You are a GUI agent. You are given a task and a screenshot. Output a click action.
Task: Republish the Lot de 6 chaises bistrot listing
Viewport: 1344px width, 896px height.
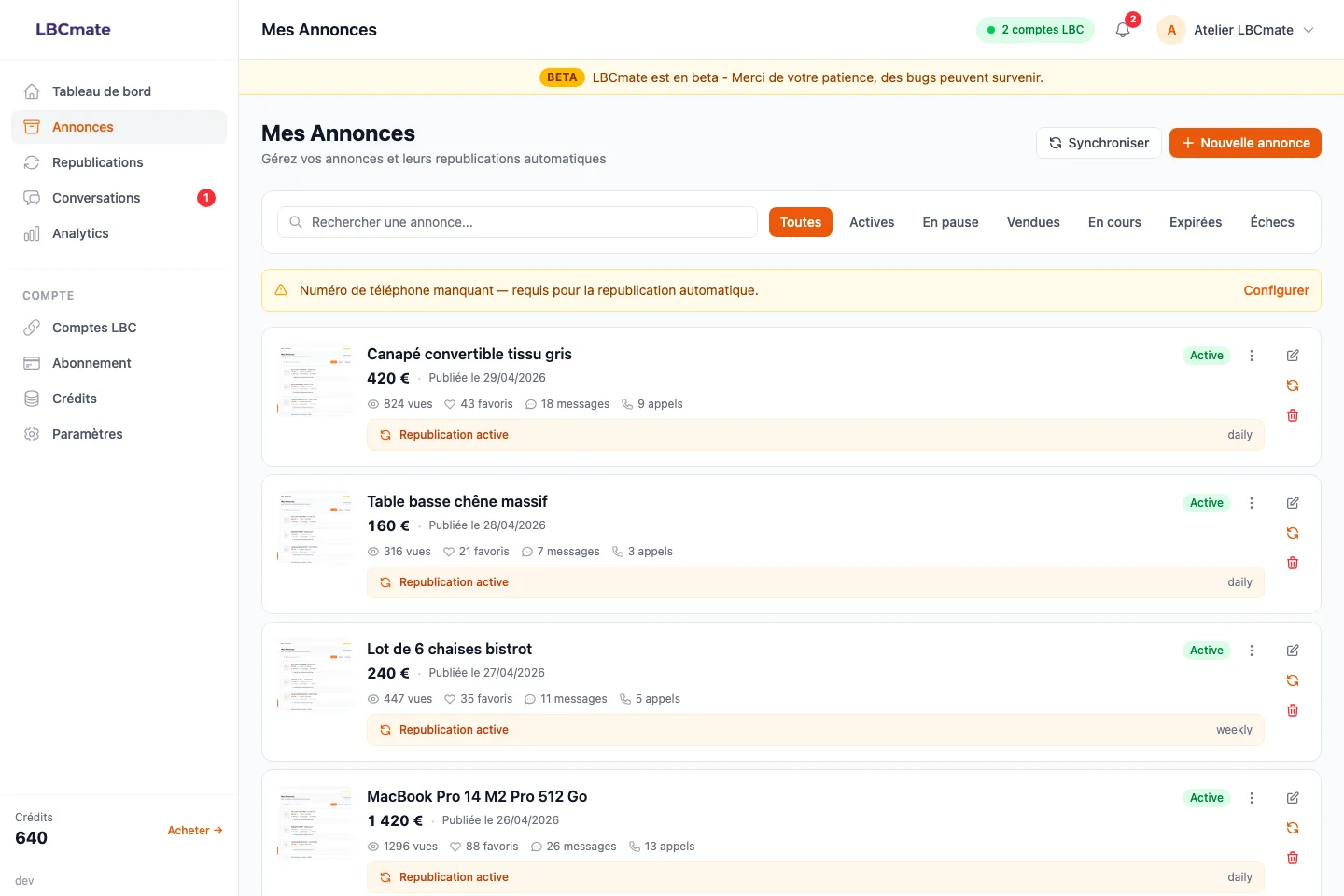click(x=1293, y=680)
